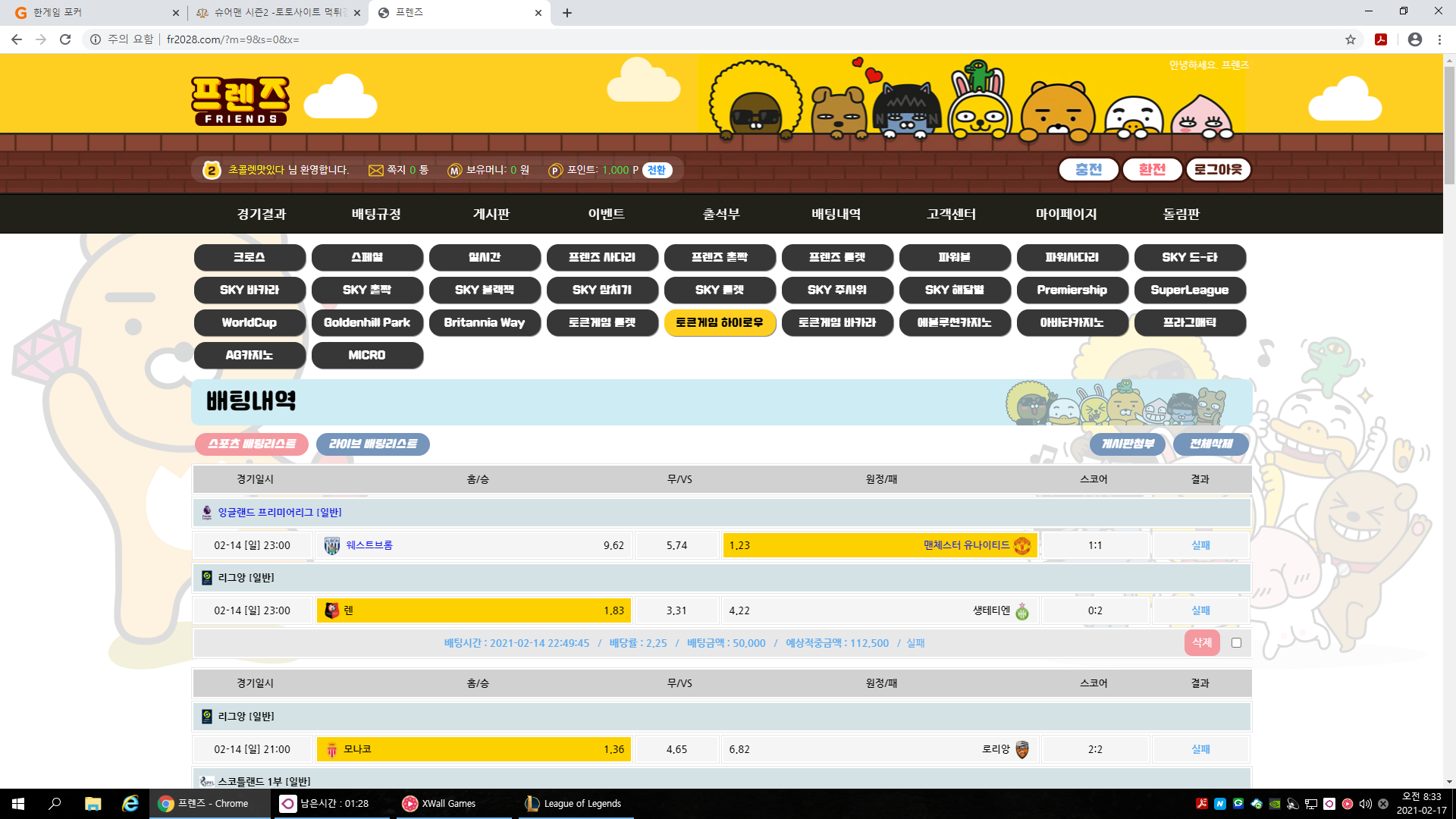Viewport: 1456px width, 819px height.
Task: Click the PDF extension icon in toolbar
Action: pyautogui.click(x=1381, y=39)
